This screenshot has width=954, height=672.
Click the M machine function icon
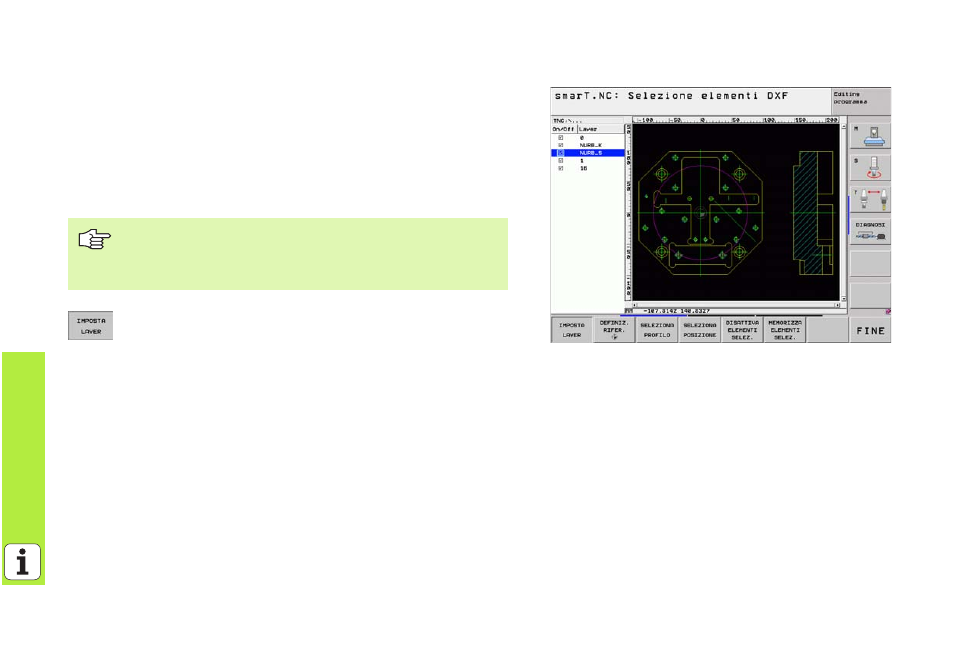click(870, 136)
